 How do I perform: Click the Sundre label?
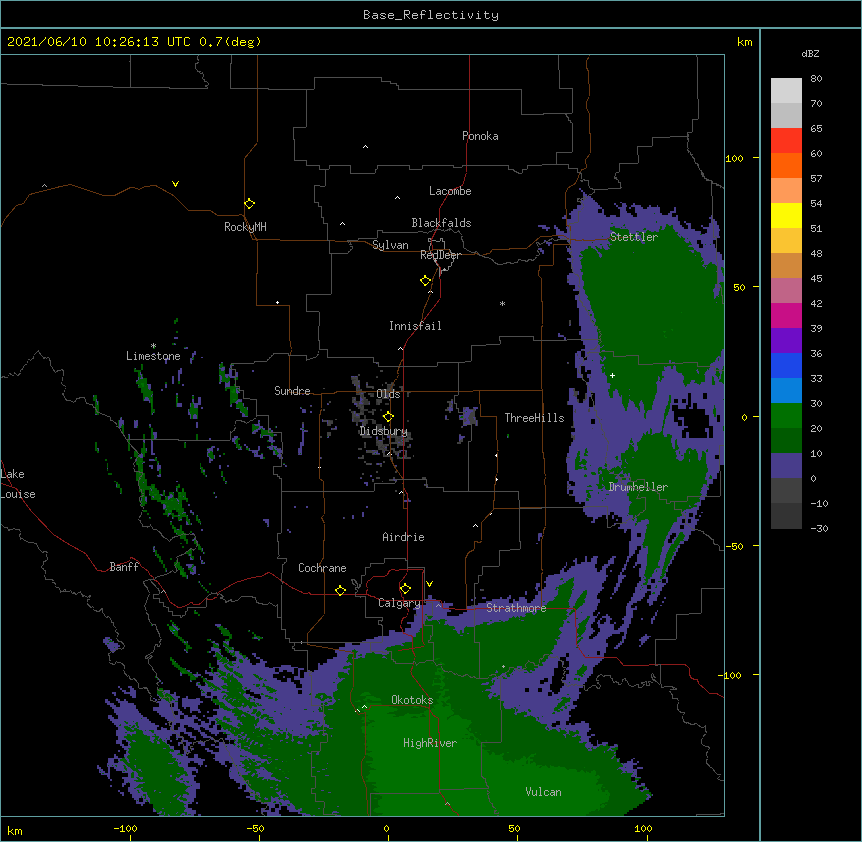(x=292, y=391)
